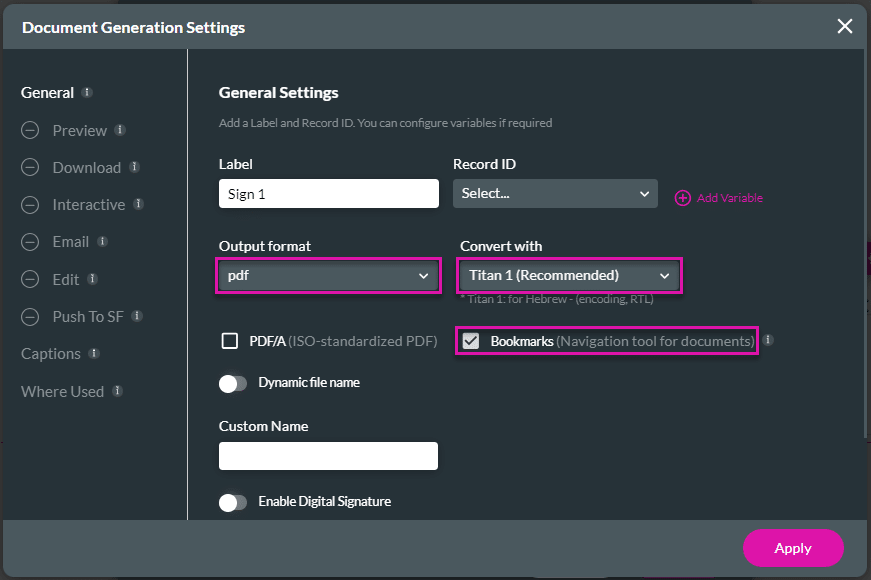
Task: Switch to the Where Used section
Action: (64, 391)
